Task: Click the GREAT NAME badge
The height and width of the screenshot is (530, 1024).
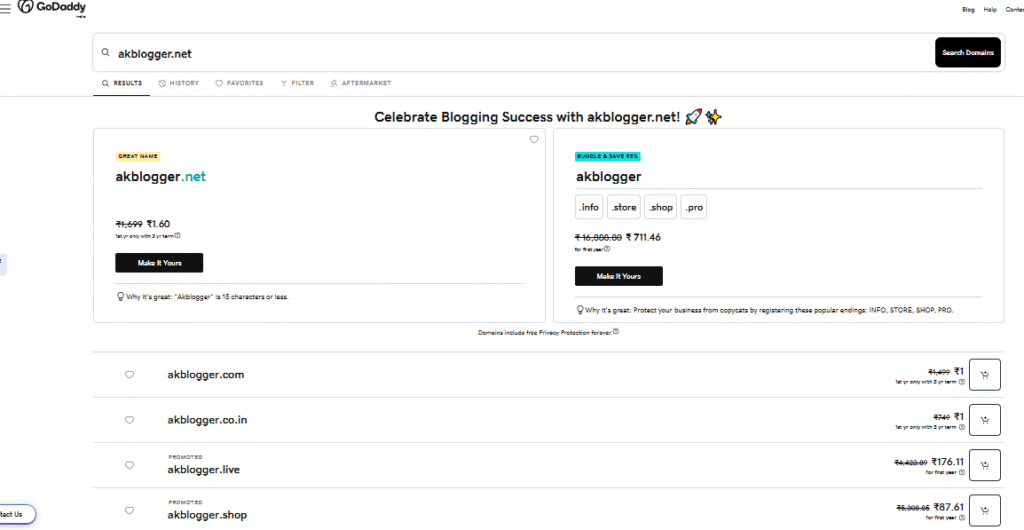Action: pos(138,157)
